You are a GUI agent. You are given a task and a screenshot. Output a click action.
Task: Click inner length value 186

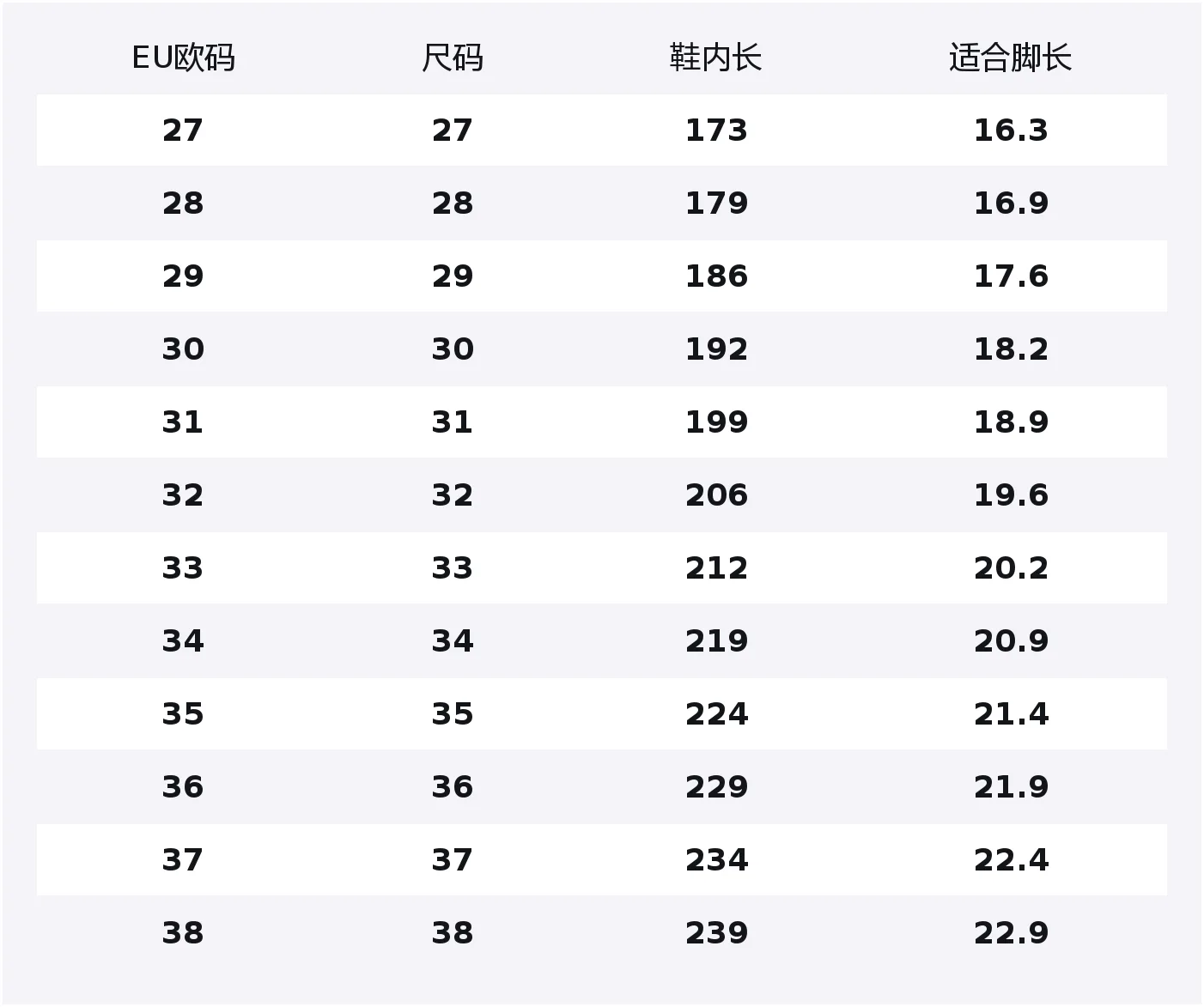[716, 276]
